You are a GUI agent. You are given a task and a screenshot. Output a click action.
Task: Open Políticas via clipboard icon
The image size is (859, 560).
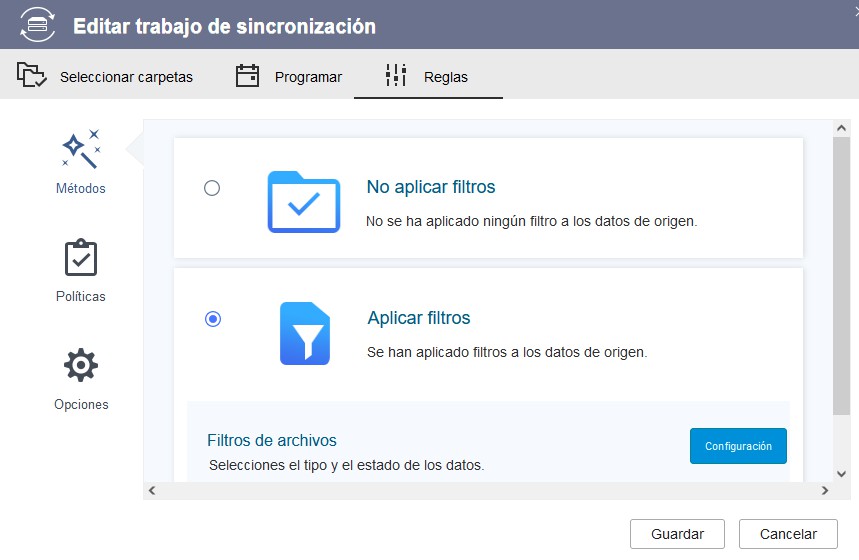pos(81,258)
